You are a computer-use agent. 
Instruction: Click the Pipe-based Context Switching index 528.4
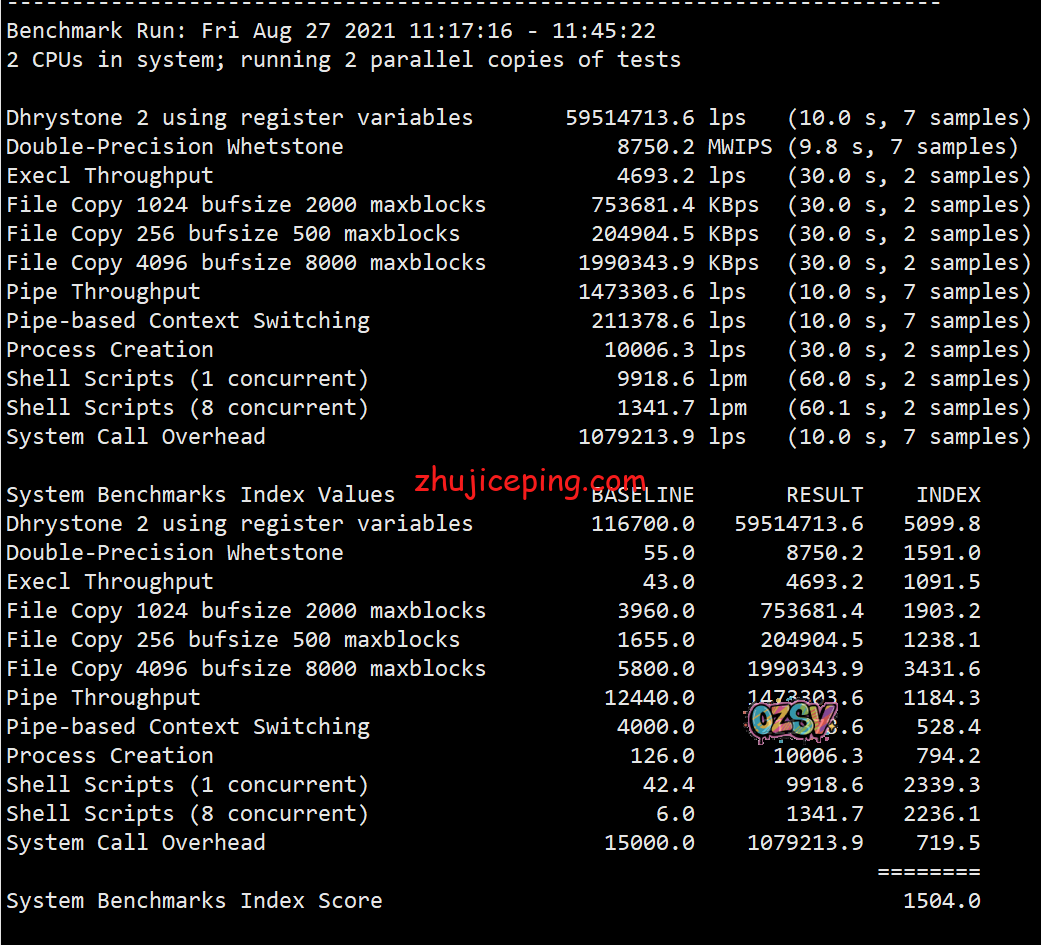[948, 727]
